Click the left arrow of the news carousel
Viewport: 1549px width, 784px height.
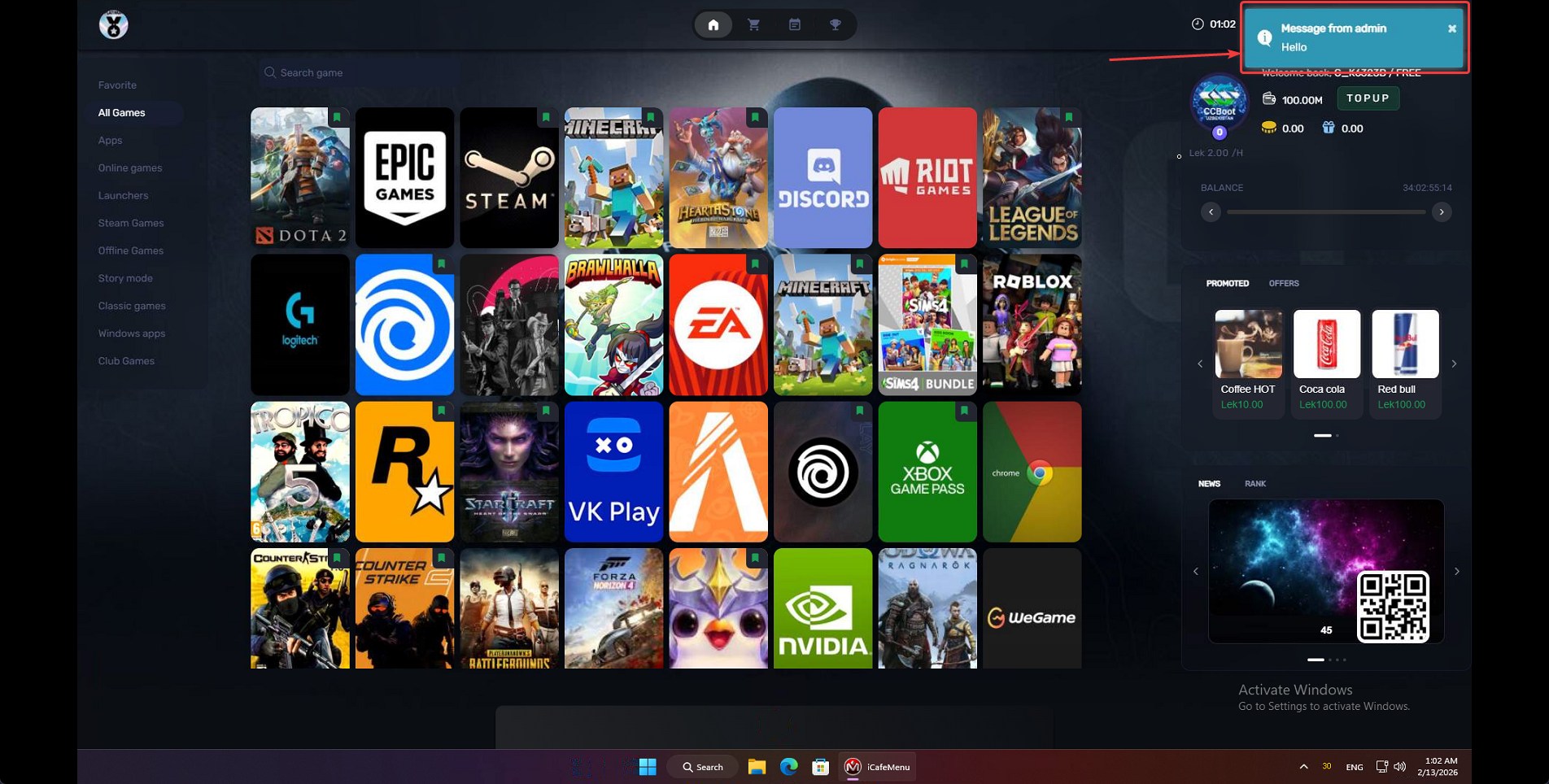(x=1196, y=572)
